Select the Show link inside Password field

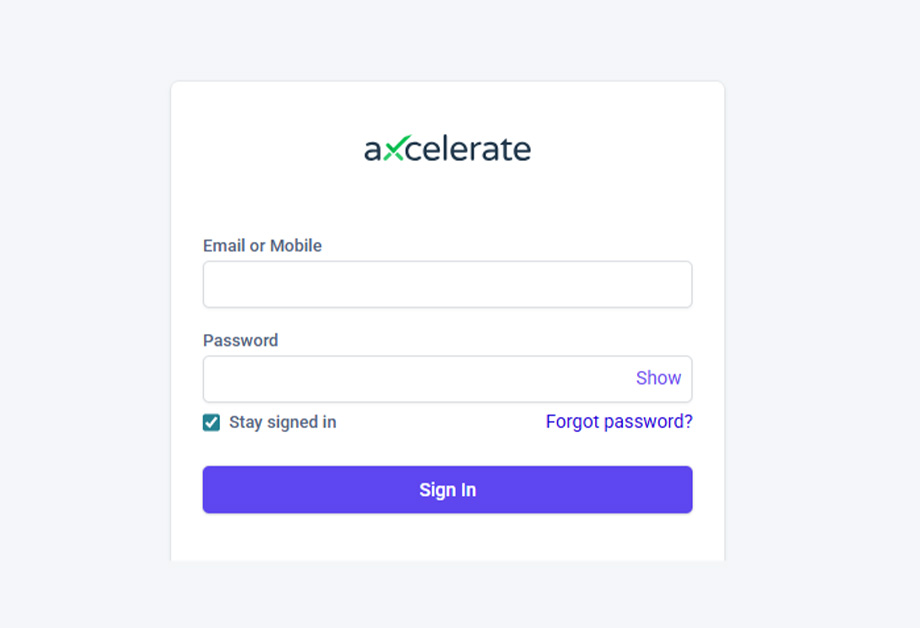658,378
